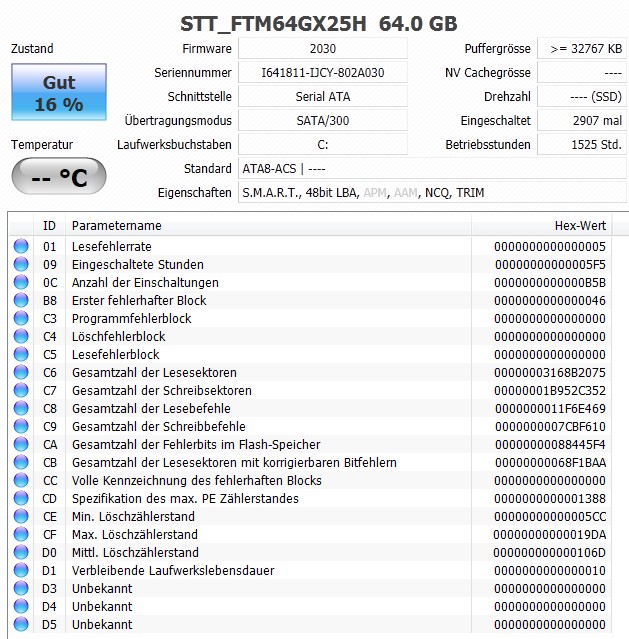Click the status orb for Lesefehlerblock

(21, 354)
